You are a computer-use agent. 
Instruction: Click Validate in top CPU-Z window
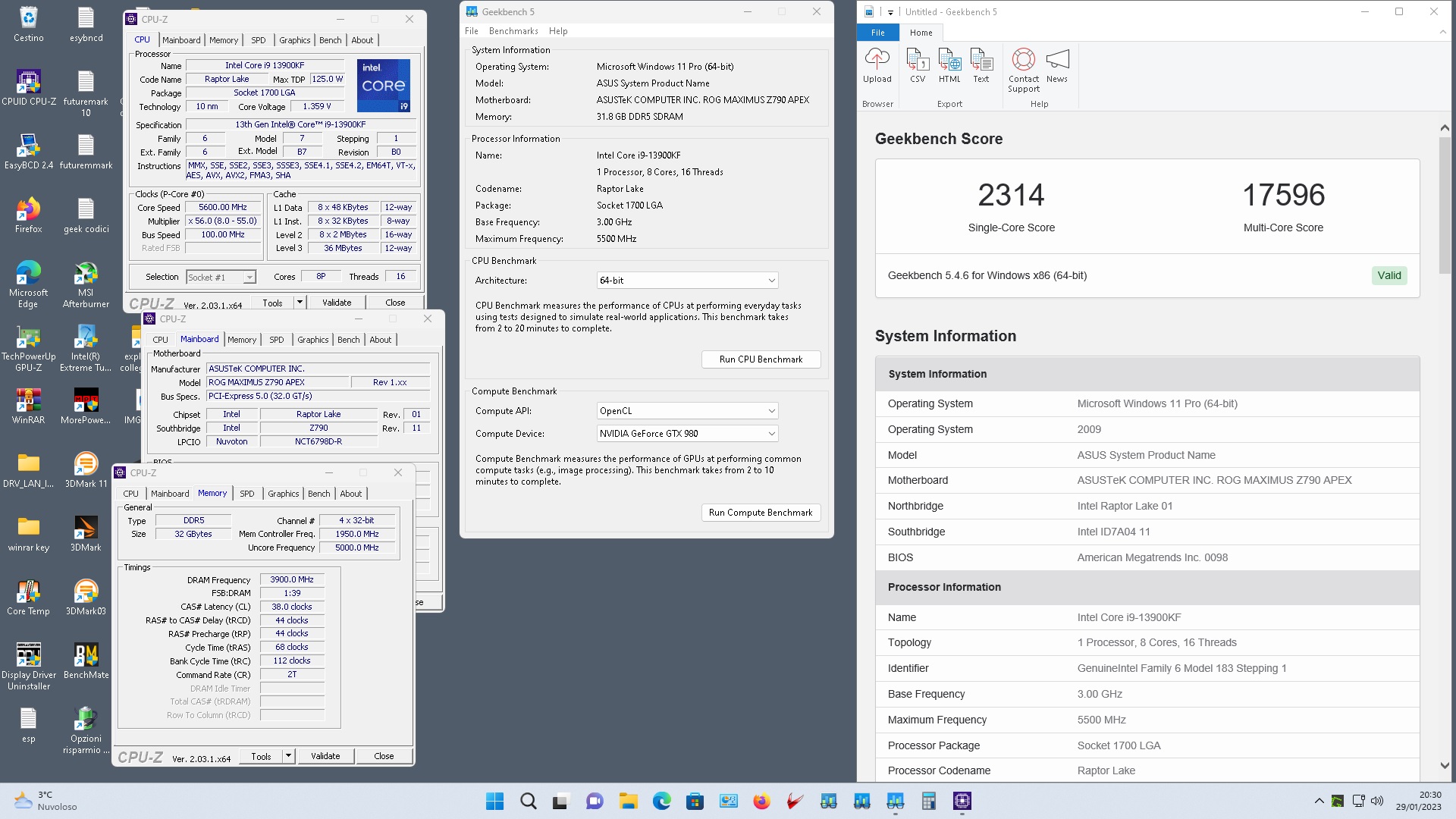[x=337, y=303]
